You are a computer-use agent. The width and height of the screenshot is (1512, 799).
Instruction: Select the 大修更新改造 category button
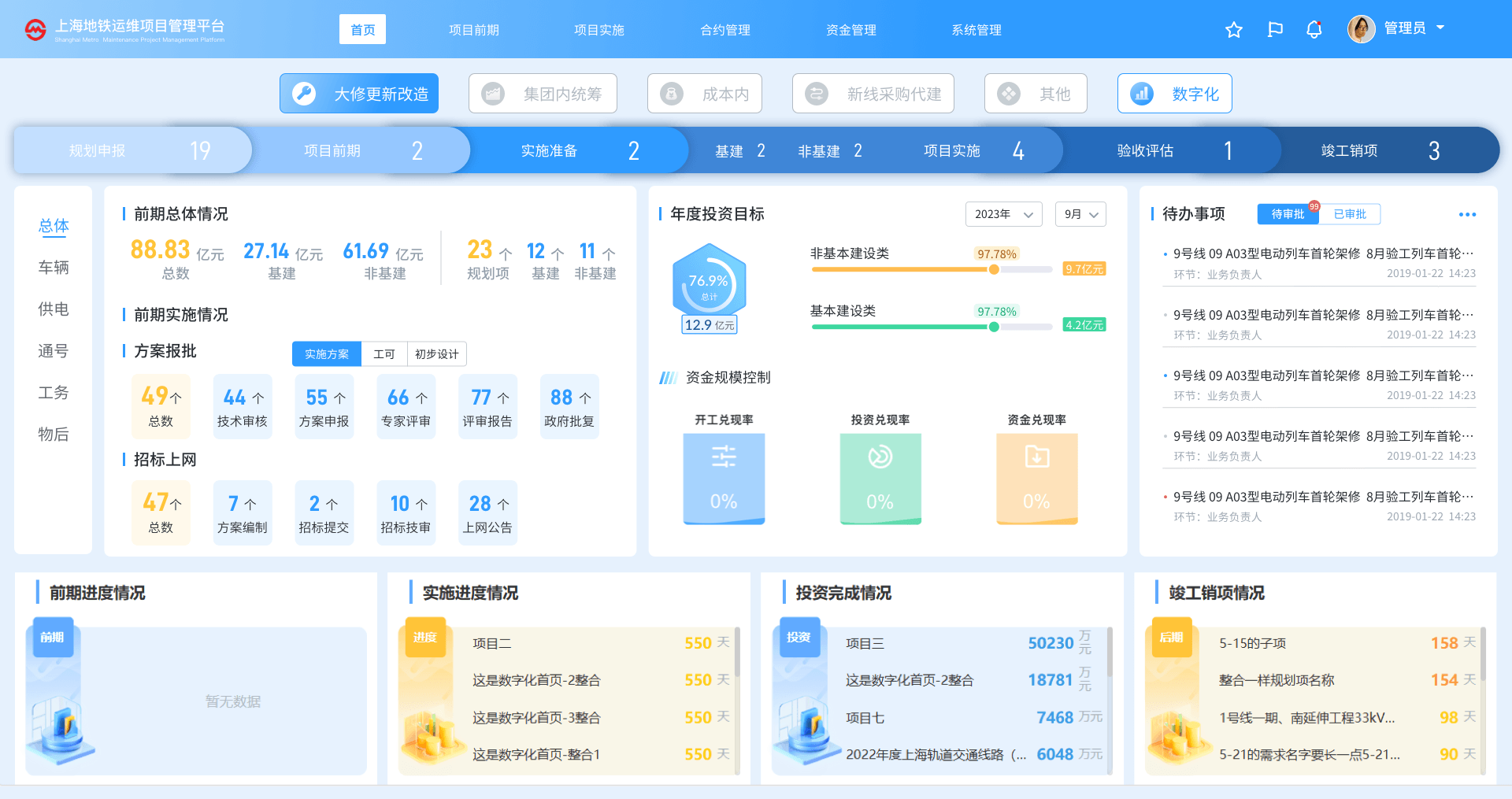[x=359, y=94]
